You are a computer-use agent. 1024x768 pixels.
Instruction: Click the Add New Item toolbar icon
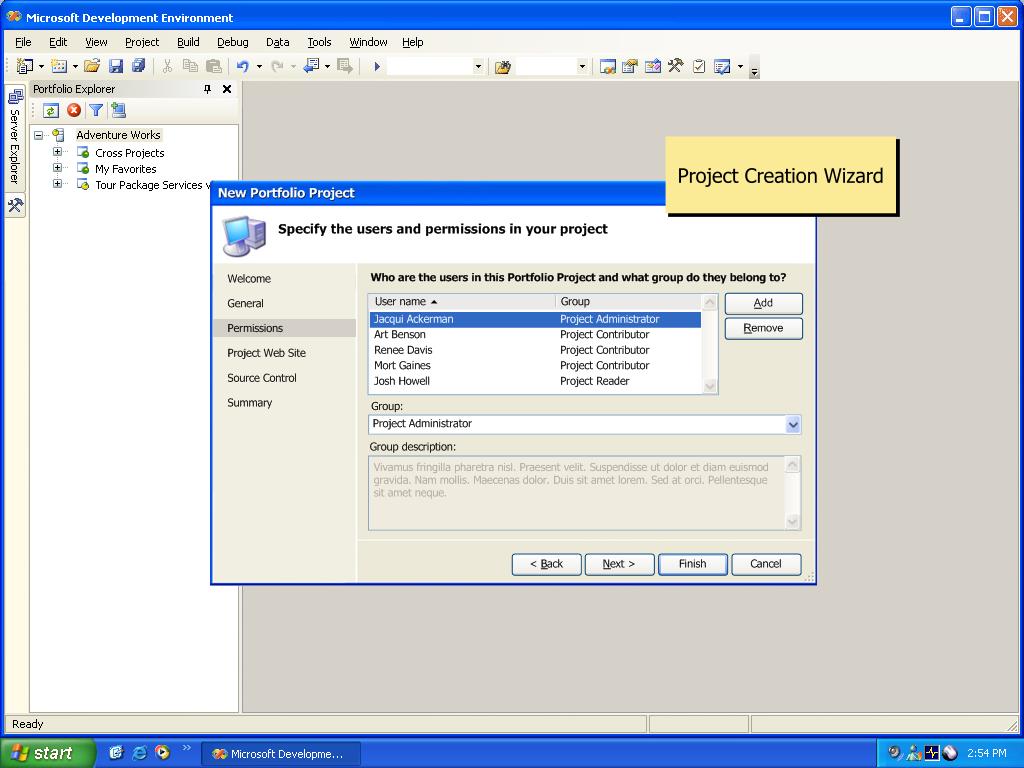click(59, 66)
